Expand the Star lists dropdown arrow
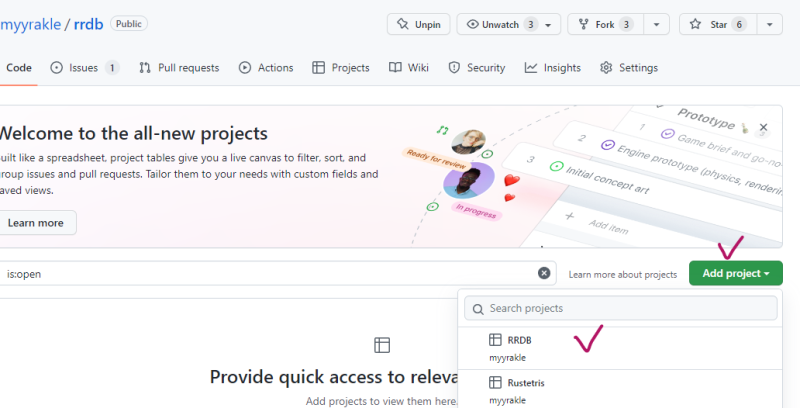 (x=769, y=24)
